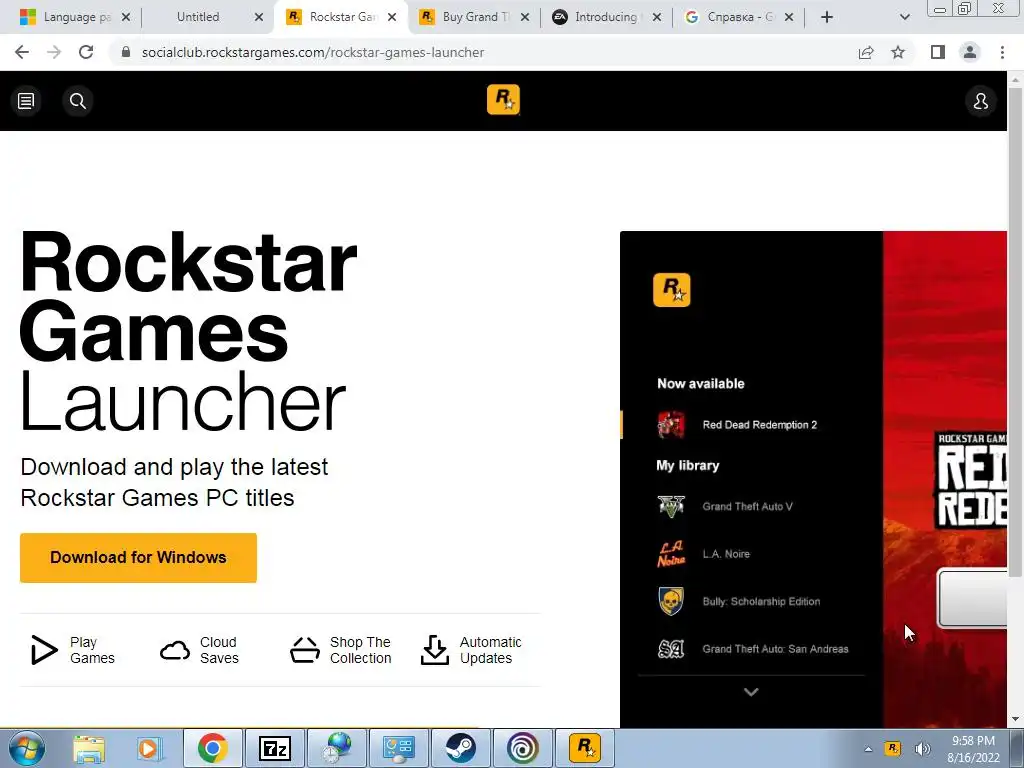Share this page via share icon
Image resolution: width=1024 pixels, height=768 pixels.
click(x=866, y=52)
